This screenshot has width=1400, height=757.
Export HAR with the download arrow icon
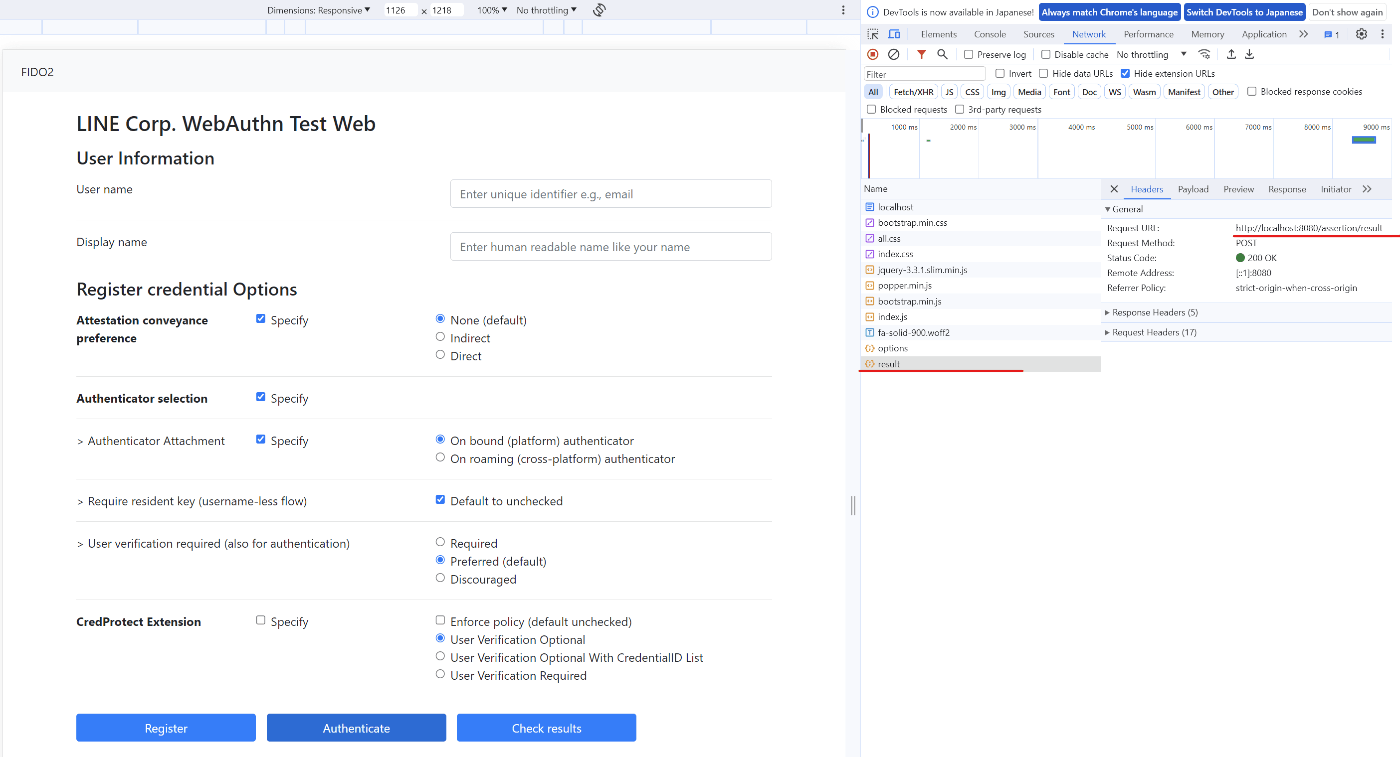pyautogui.click(x=1249, y=54)
